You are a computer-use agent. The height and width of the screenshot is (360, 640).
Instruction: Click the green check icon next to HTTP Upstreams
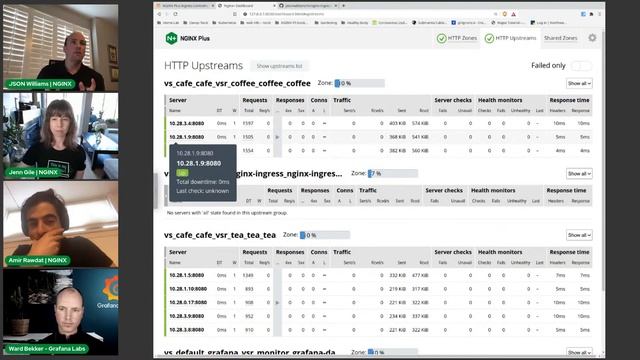(x=489, y=38)
